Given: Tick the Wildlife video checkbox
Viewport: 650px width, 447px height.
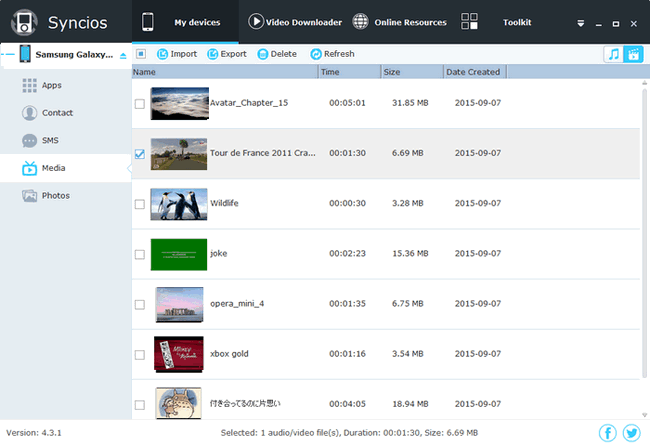Looking at the screenshot, I should click(x=140, y=204).
